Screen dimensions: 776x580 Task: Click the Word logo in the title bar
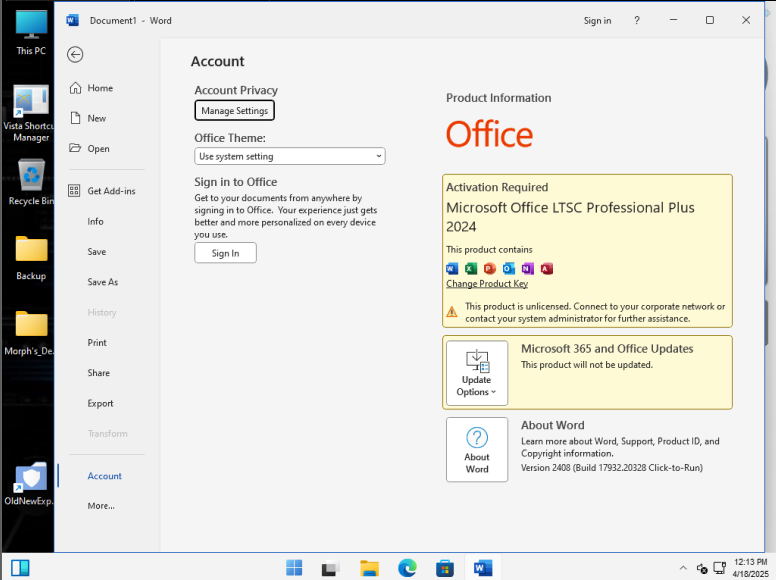72,20
